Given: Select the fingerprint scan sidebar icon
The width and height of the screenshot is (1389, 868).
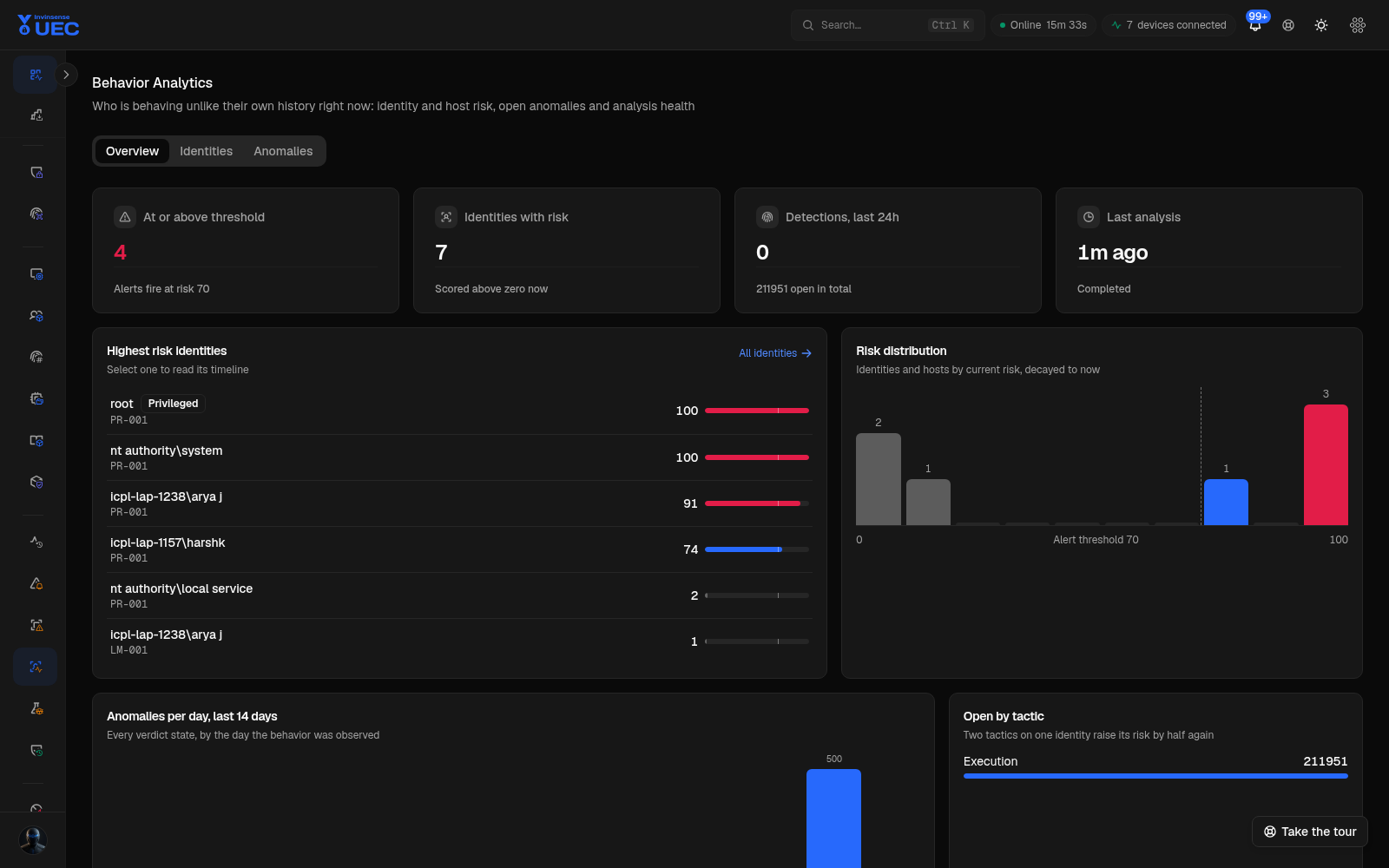Looking at the screenshot, I should pyautogui.click(x=36, y=214).
